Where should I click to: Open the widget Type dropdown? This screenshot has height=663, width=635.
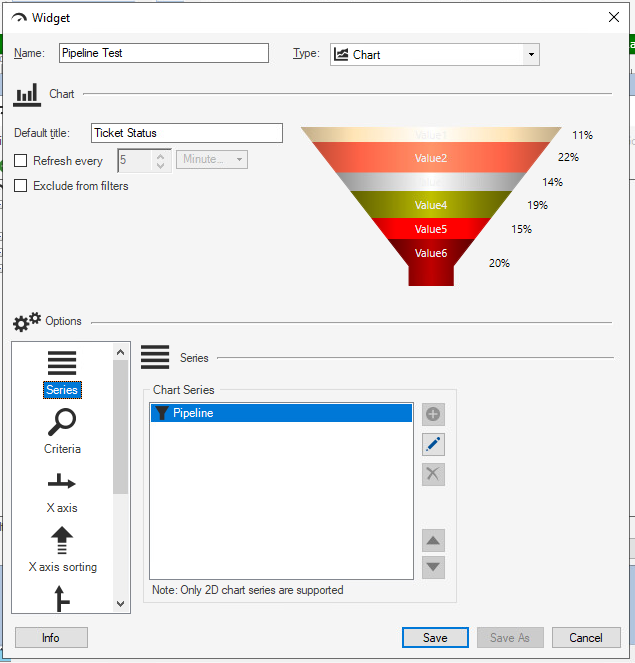(x=434, y=55)
